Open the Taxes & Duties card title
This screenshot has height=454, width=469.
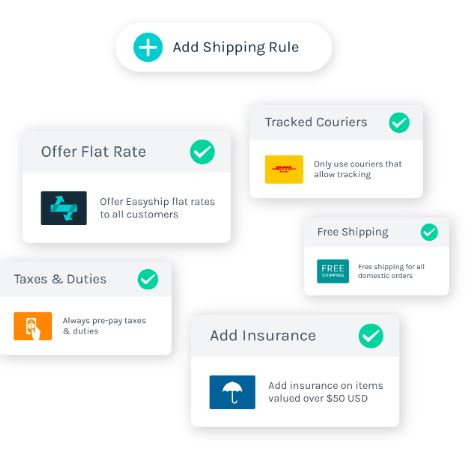click(x=60, y=279)
